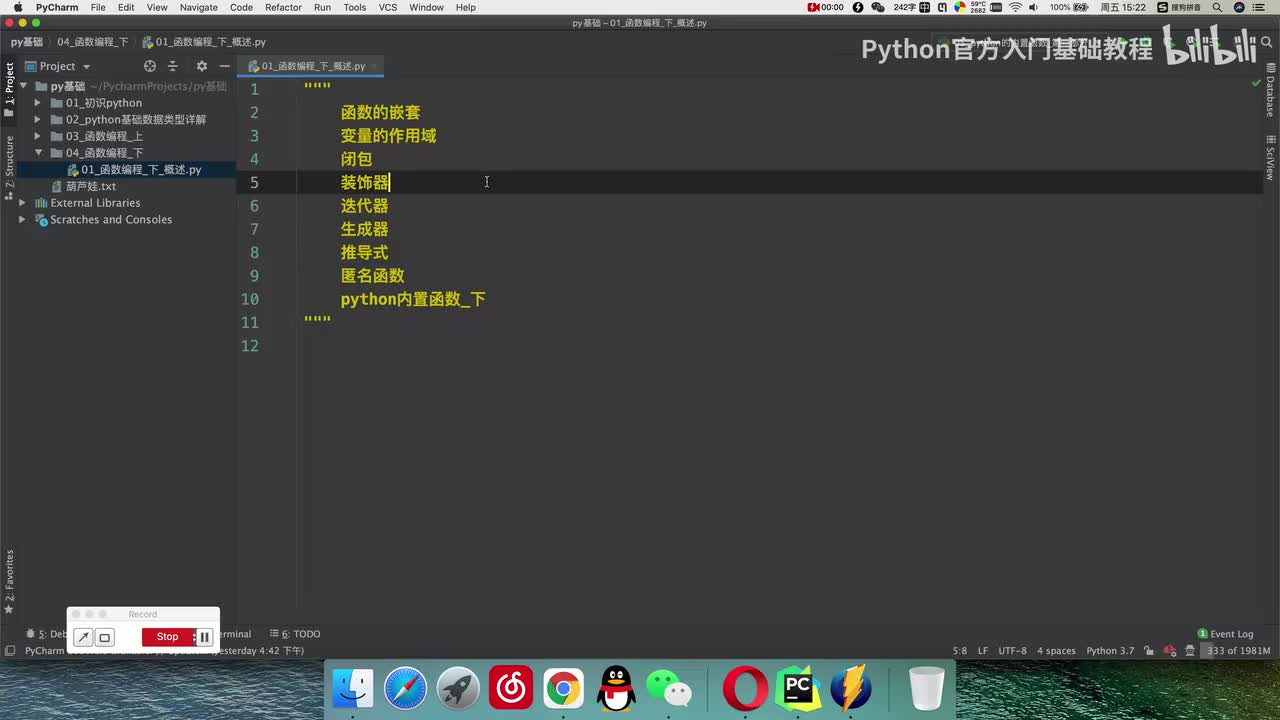Screen dimensions: 1280x720
Task: Click the 4 spaces indent setting
Action: coord(1056,651)
